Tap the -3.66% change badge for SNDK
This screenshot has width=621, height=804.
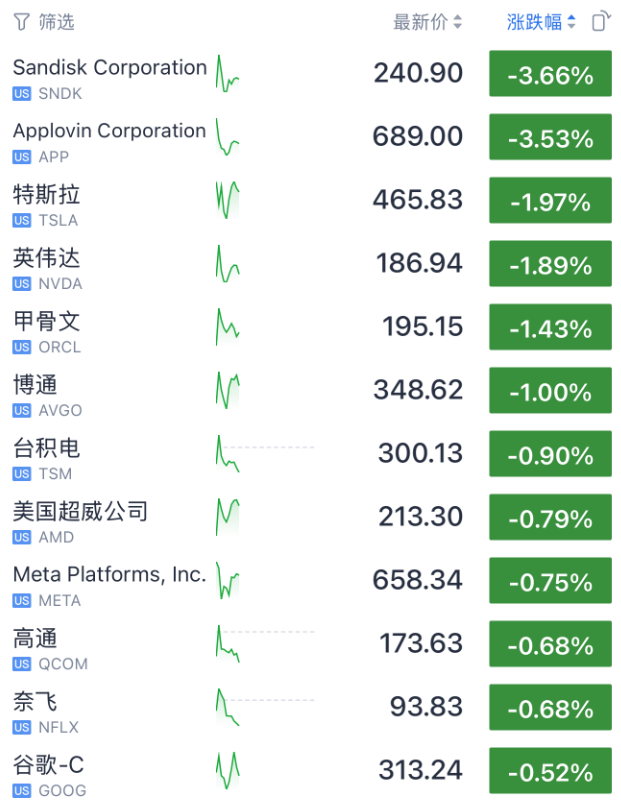click(550, 74)
